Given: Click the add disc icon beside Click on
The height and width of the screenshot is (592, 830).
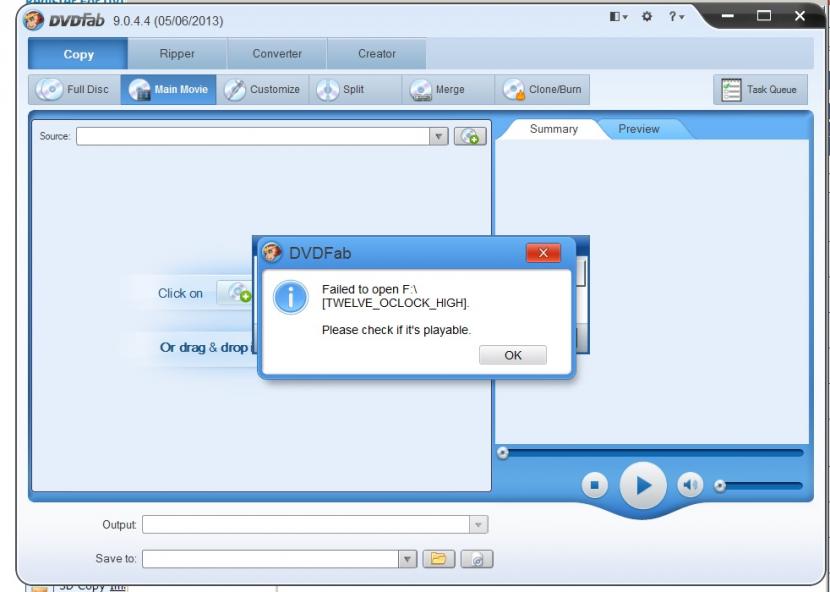Looking at the screenshot, I should 236,293.
